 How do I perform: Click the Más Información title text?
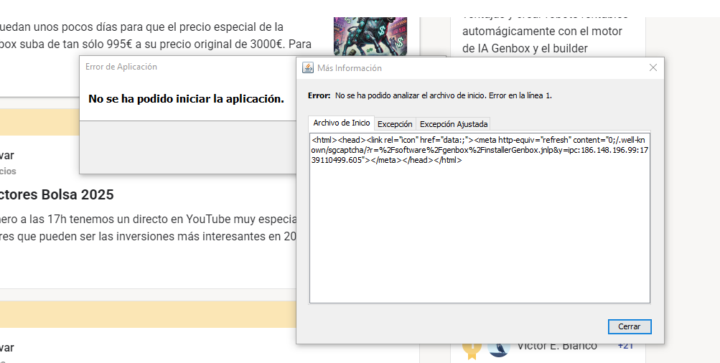pyautogui.click(x=349, y=68)
